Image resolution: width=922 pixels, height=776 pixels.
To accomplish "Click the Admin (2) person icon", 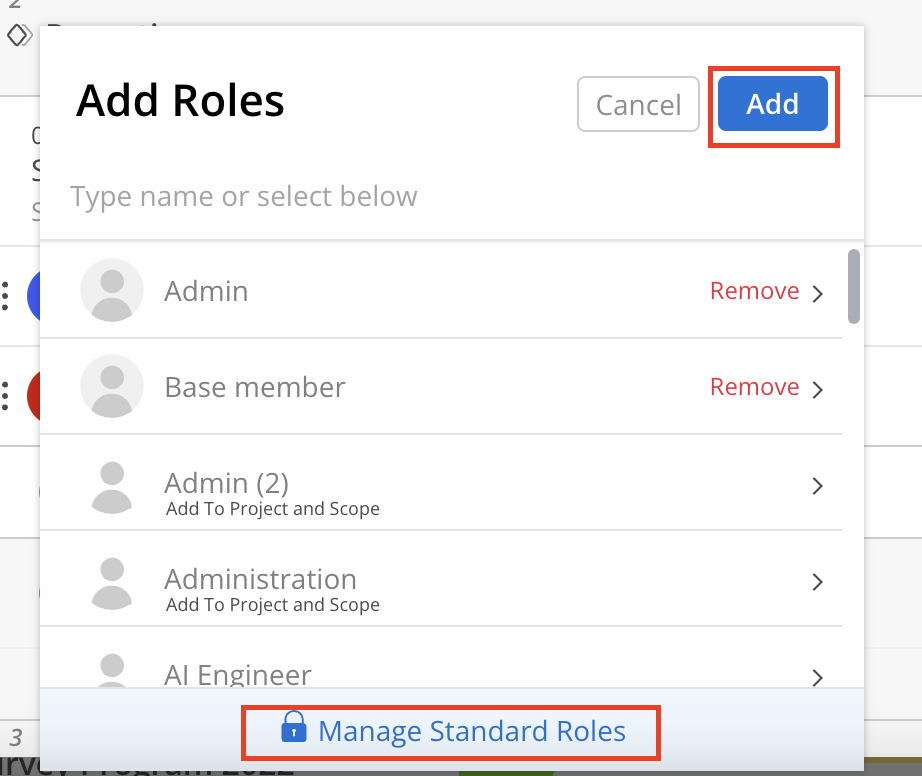I will click(x=112, y=487).
